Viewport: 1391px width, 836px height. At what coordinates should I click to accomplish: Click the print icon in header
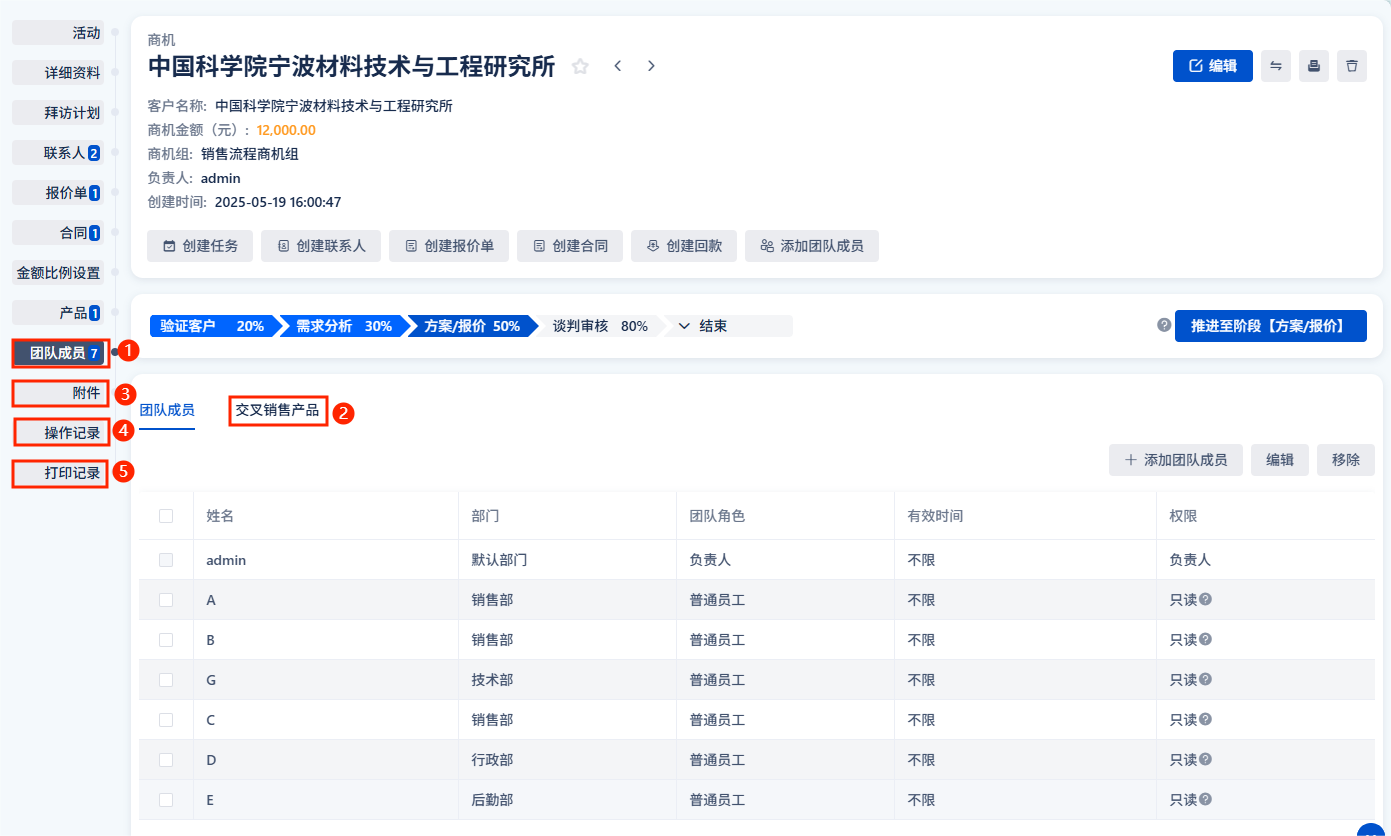tap(1314, 66)
